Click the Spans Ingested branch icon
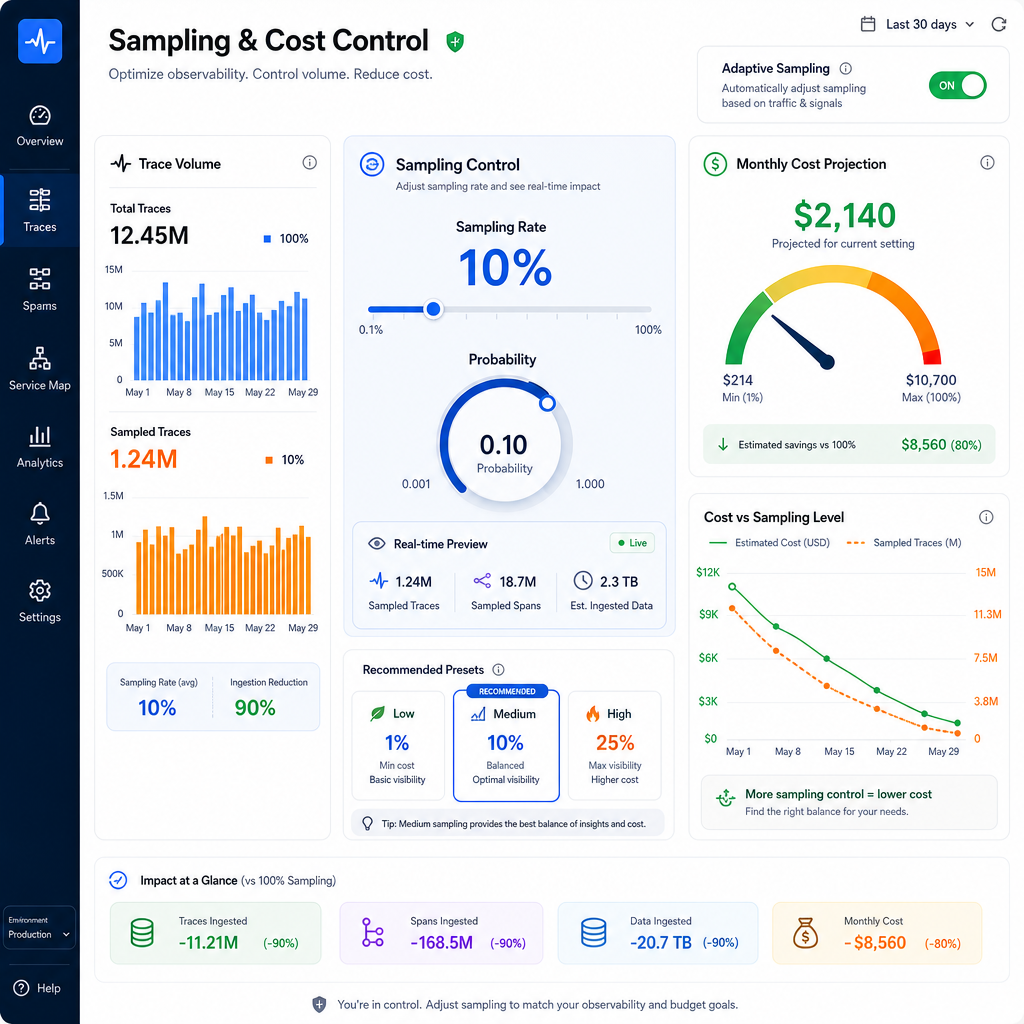 pos(372,933)
